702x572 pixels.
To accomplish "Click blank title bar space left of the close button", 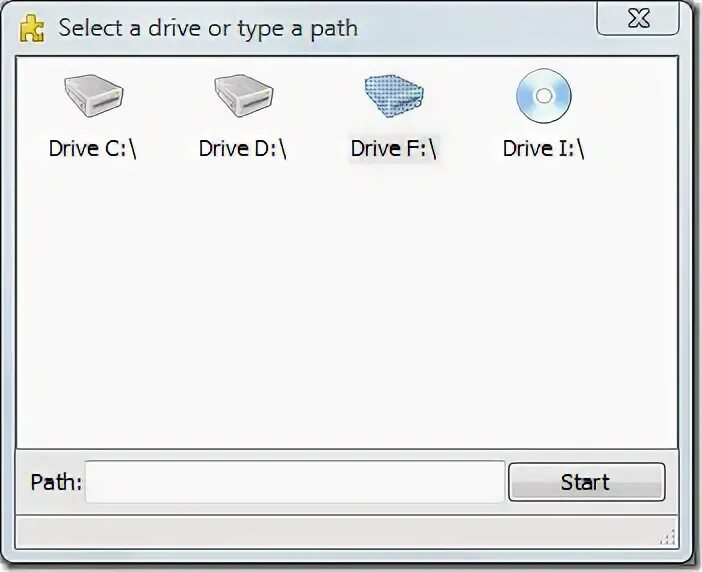I will coord(477,28).
